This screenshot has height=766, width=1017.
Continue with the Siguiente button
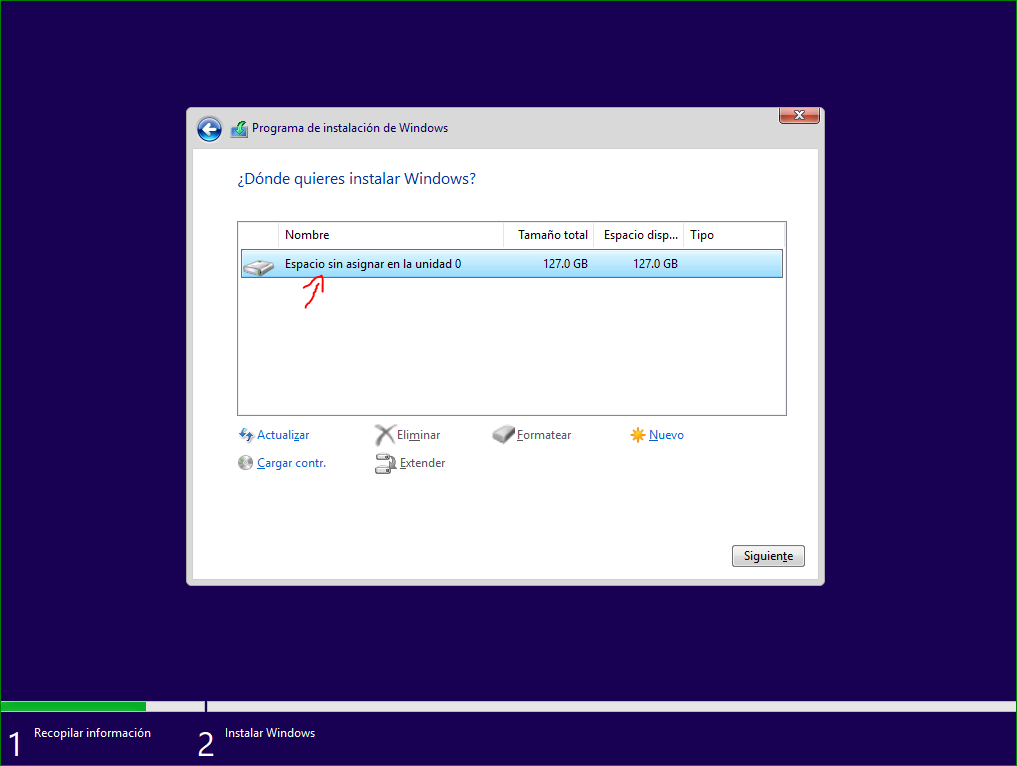tap(768, 556)
